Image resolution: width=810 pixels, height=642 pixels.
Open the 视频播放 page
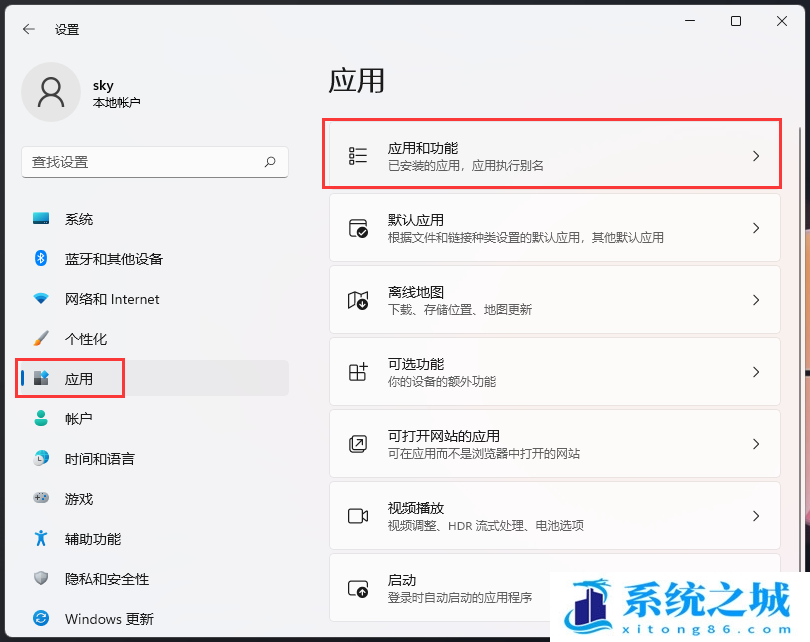point(554,516)
